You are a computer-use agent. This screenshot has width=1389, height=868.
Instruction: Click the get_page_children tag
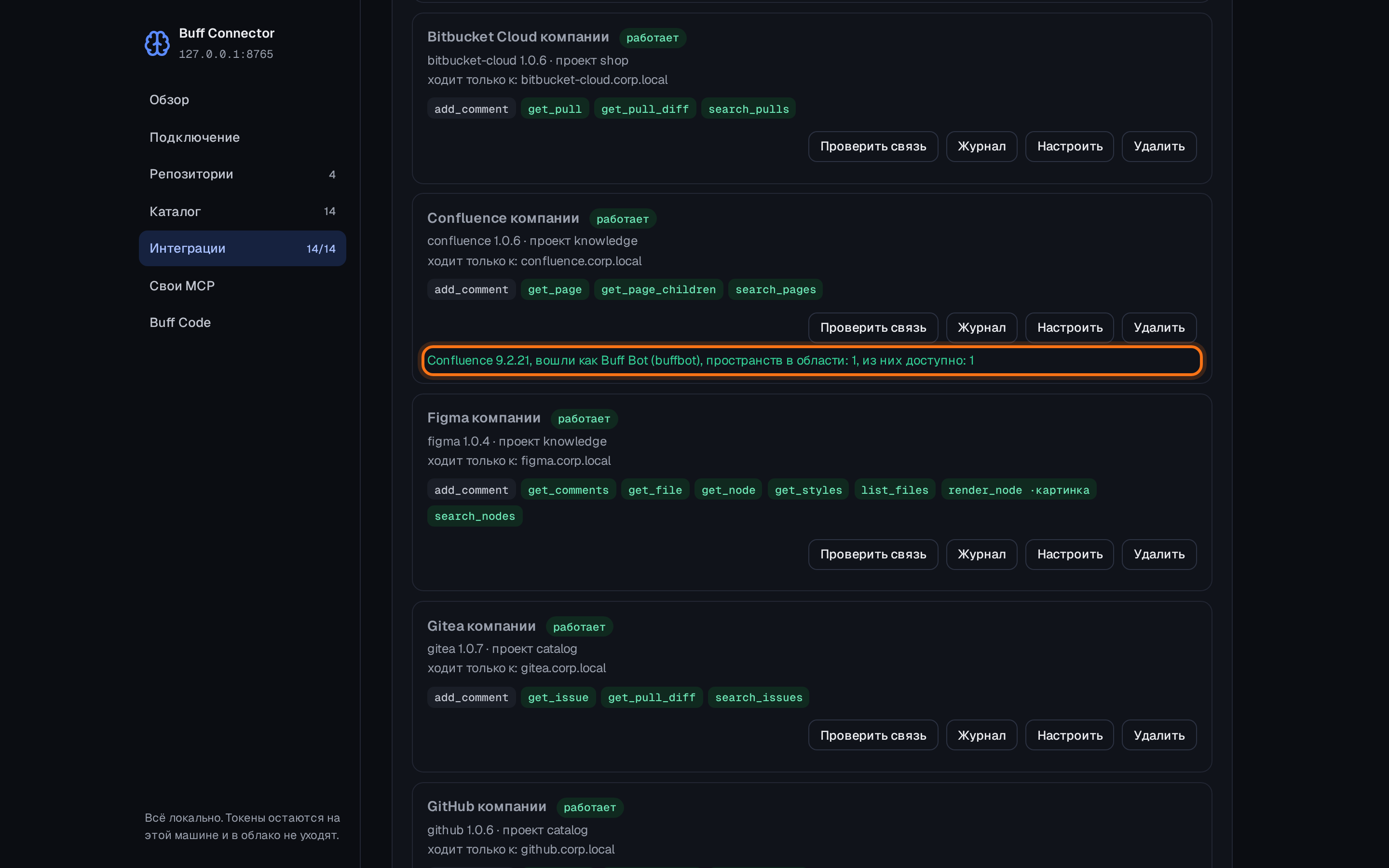658,290
